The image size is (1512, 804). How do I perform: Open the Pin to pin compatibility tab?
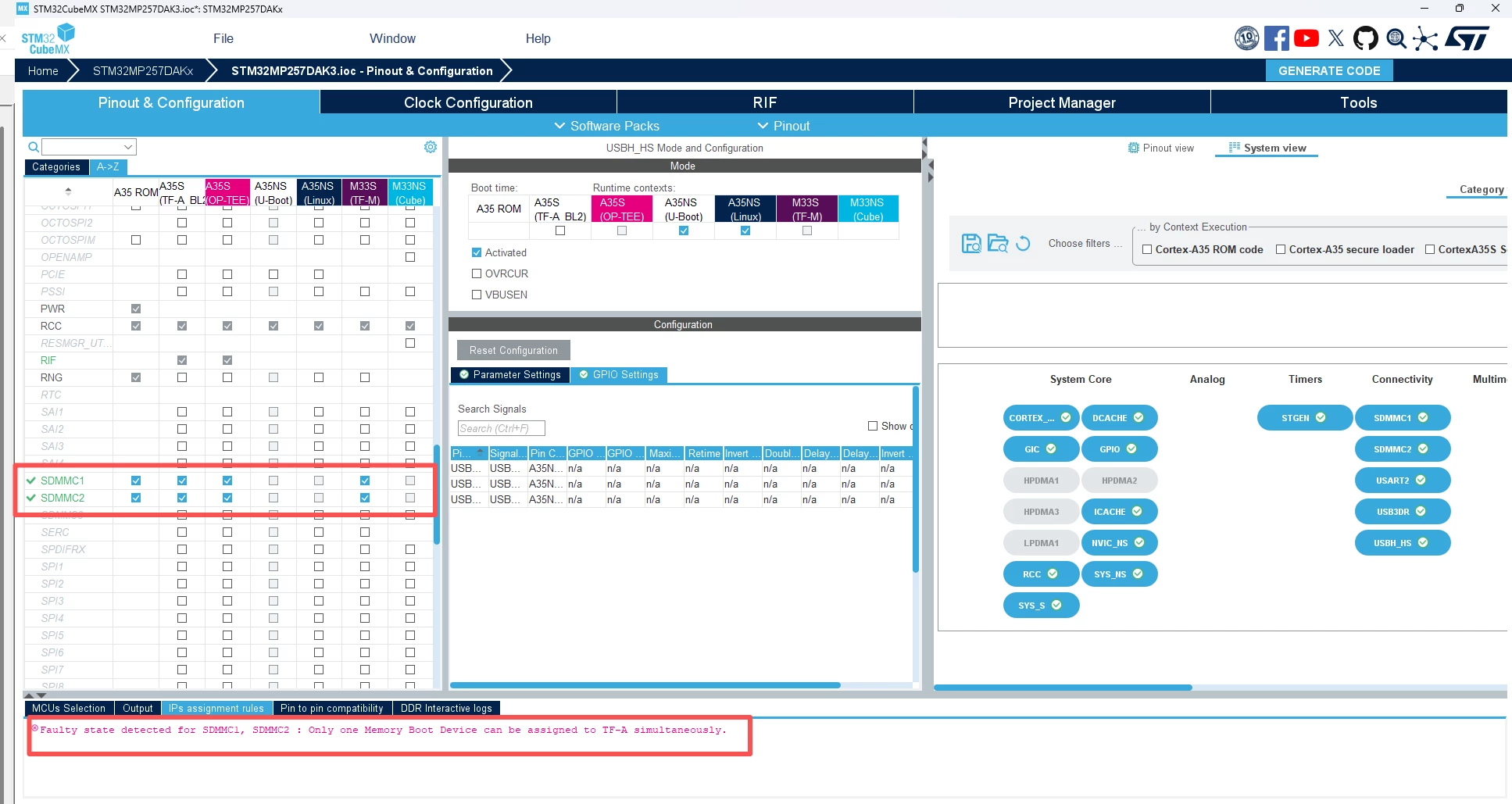(332, 708)
